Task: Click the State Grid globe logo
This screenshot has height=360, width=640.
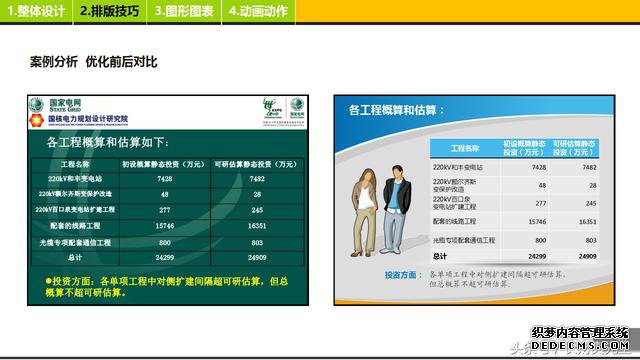Action: (36, 105)
